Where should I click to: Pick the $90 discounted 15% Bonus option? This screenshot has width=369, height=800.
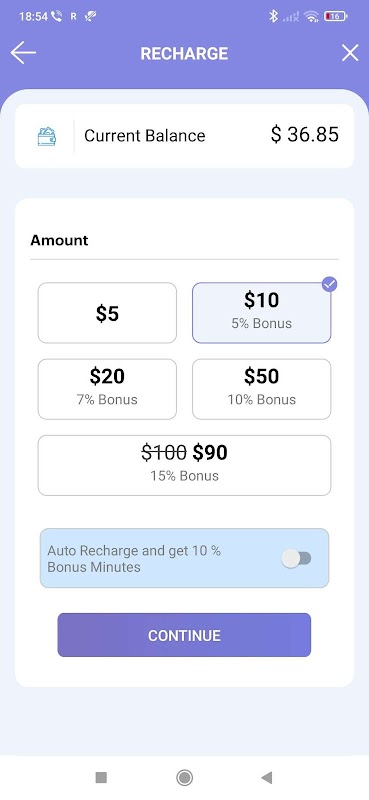(x=184, y=465)
